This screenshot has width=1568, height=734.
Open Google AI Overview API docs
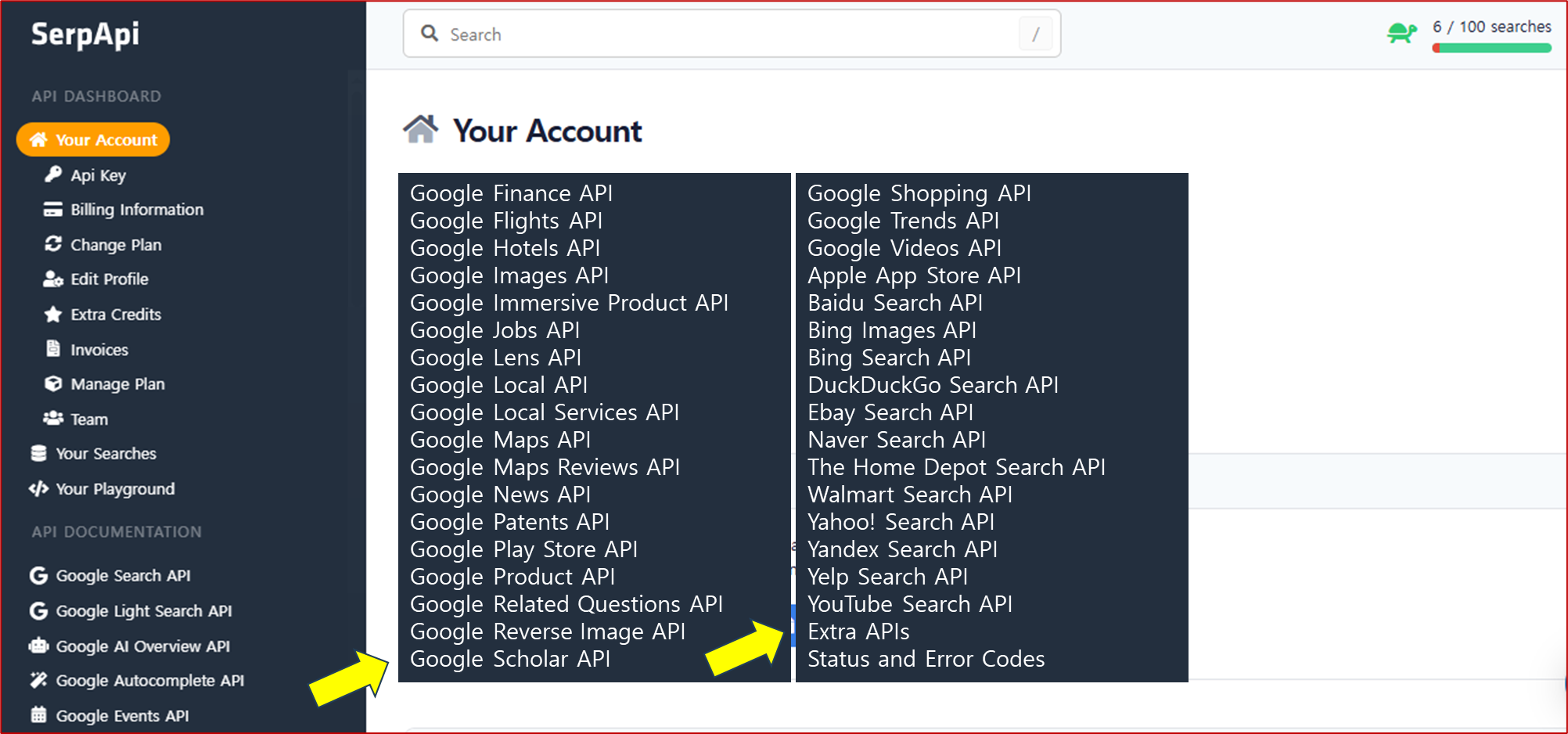click(142, 646)
